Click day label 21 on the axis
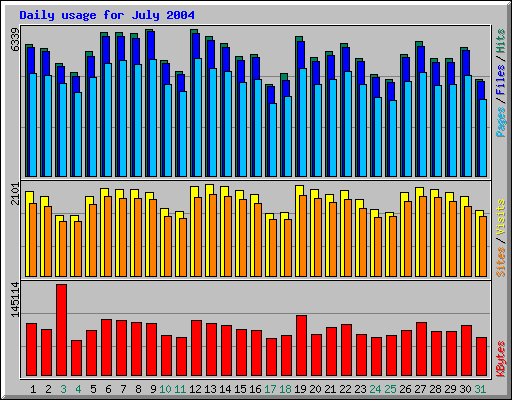 point(330,389)
